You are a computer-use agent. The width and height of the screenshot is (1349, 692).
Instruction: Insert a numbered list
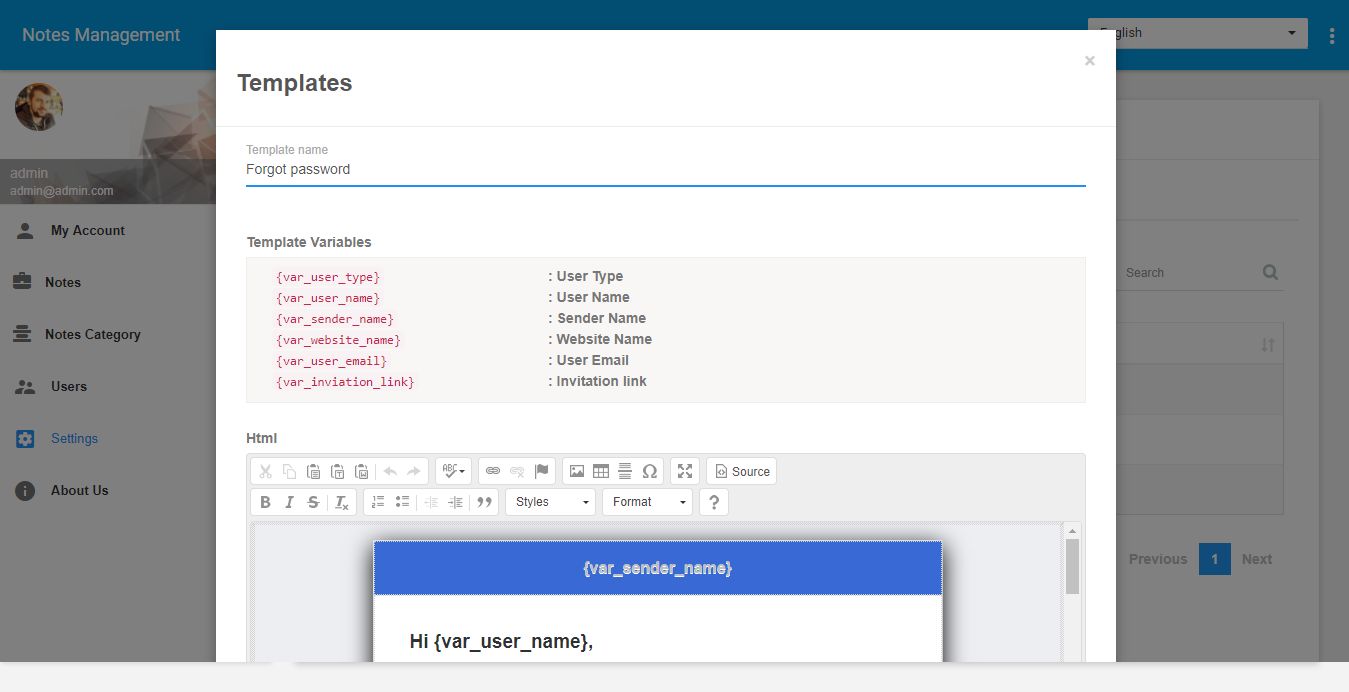click(378, 502)
